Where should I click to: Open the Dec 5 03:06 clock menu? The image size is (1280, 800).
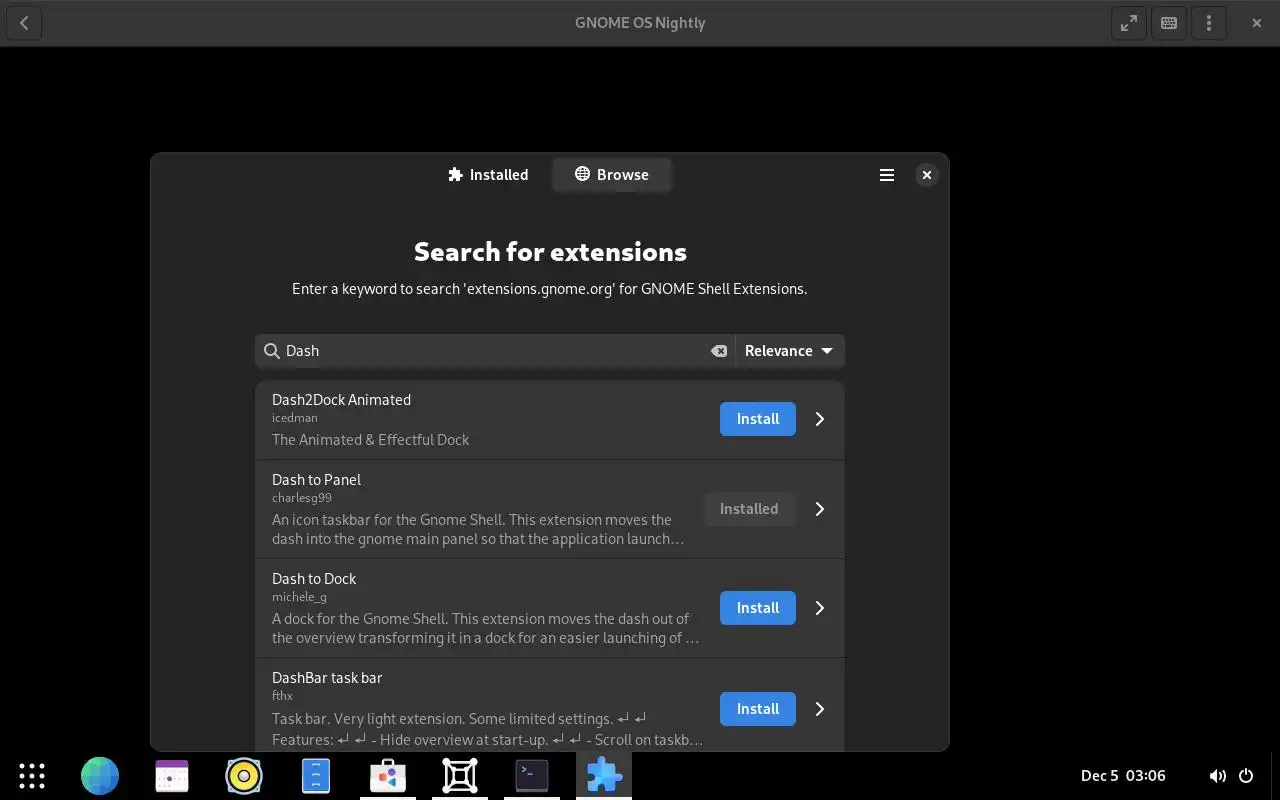pos(1123,776)
